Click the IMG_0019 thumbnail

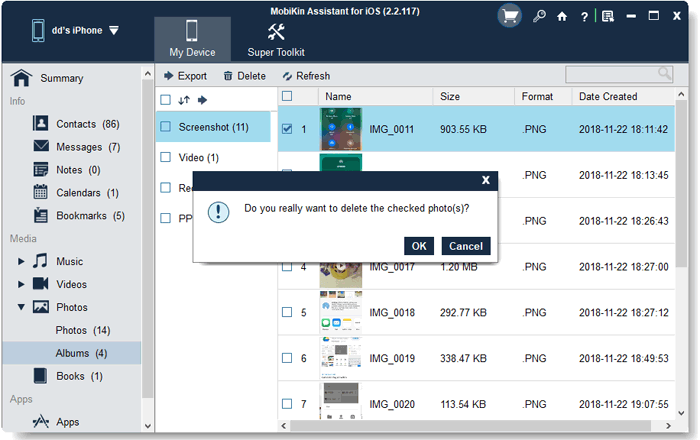[341, 358]
